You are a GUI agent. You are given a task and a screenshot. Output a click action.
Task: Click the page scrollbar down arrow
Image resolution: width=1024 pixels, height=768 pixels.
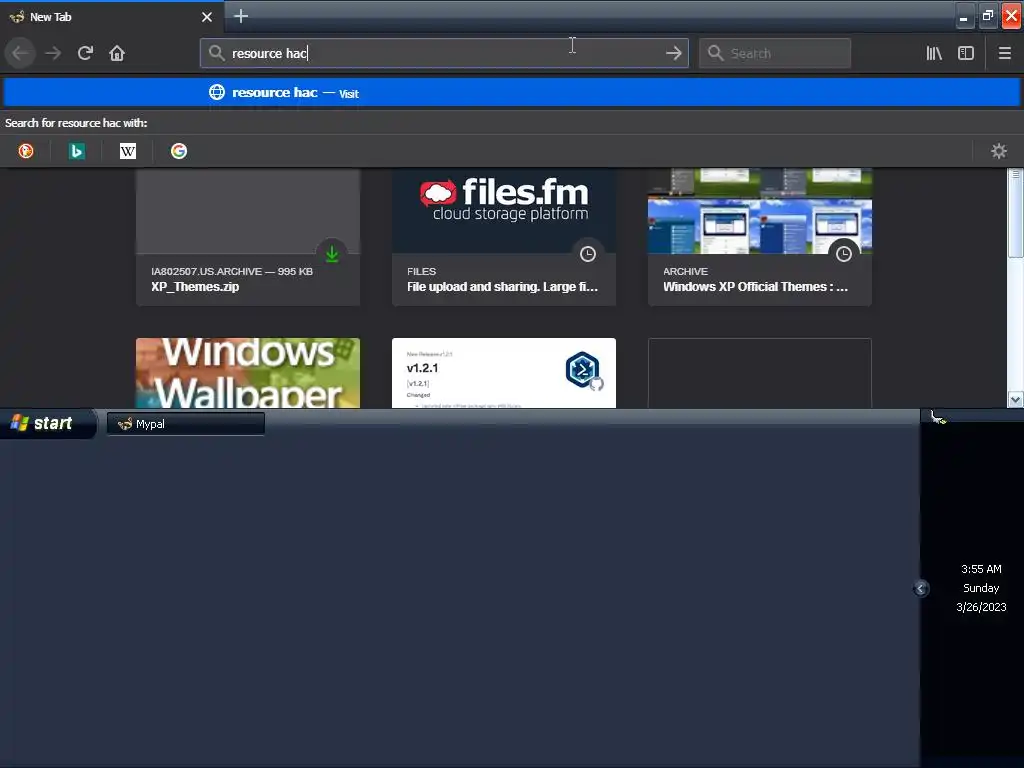(1016, 399)
